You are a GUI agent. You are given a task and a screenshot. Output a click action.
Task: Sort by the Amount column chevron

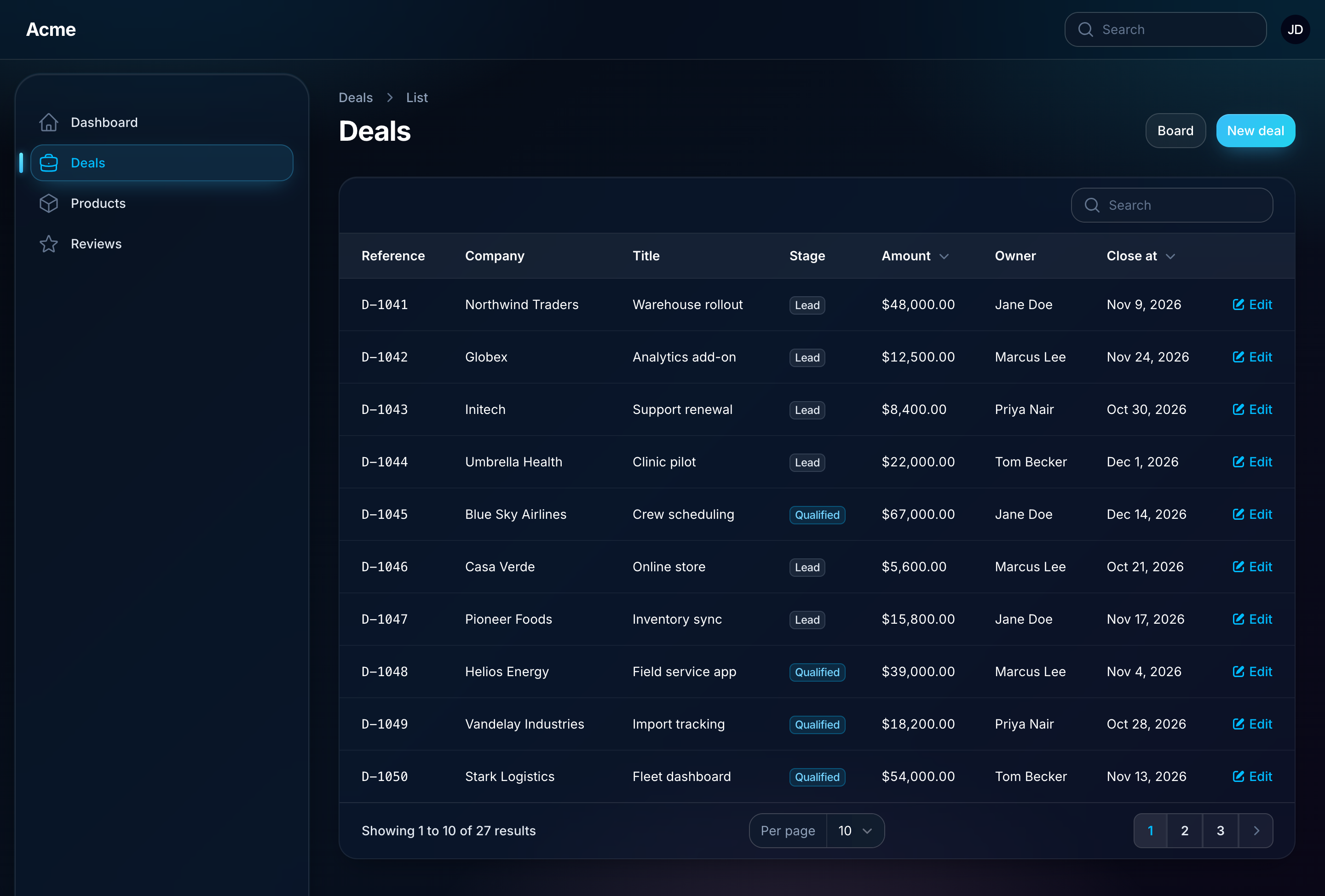[x=944, y=257]
